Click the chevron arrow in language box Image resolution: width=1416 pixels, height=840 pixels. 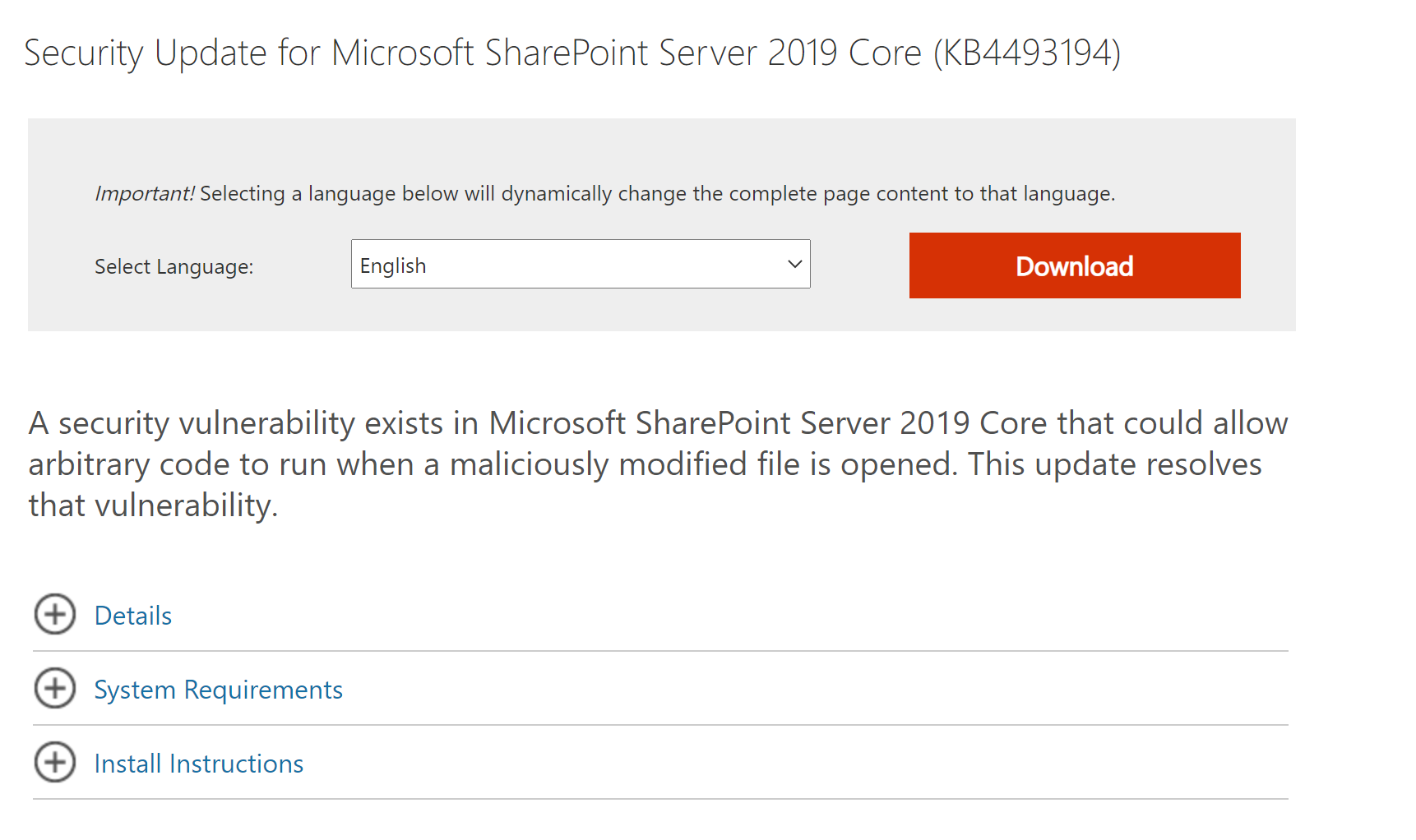pyautogui.click(x=794, y=264)
